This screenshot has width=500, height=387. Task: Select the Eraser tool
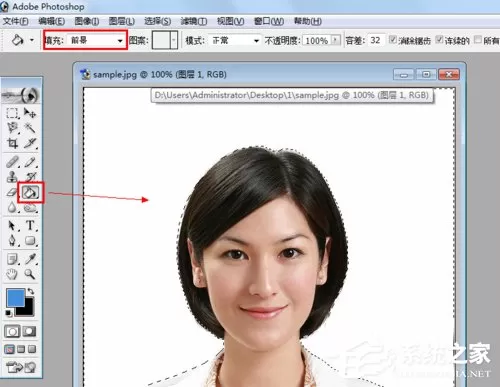[x=12, y=192]
